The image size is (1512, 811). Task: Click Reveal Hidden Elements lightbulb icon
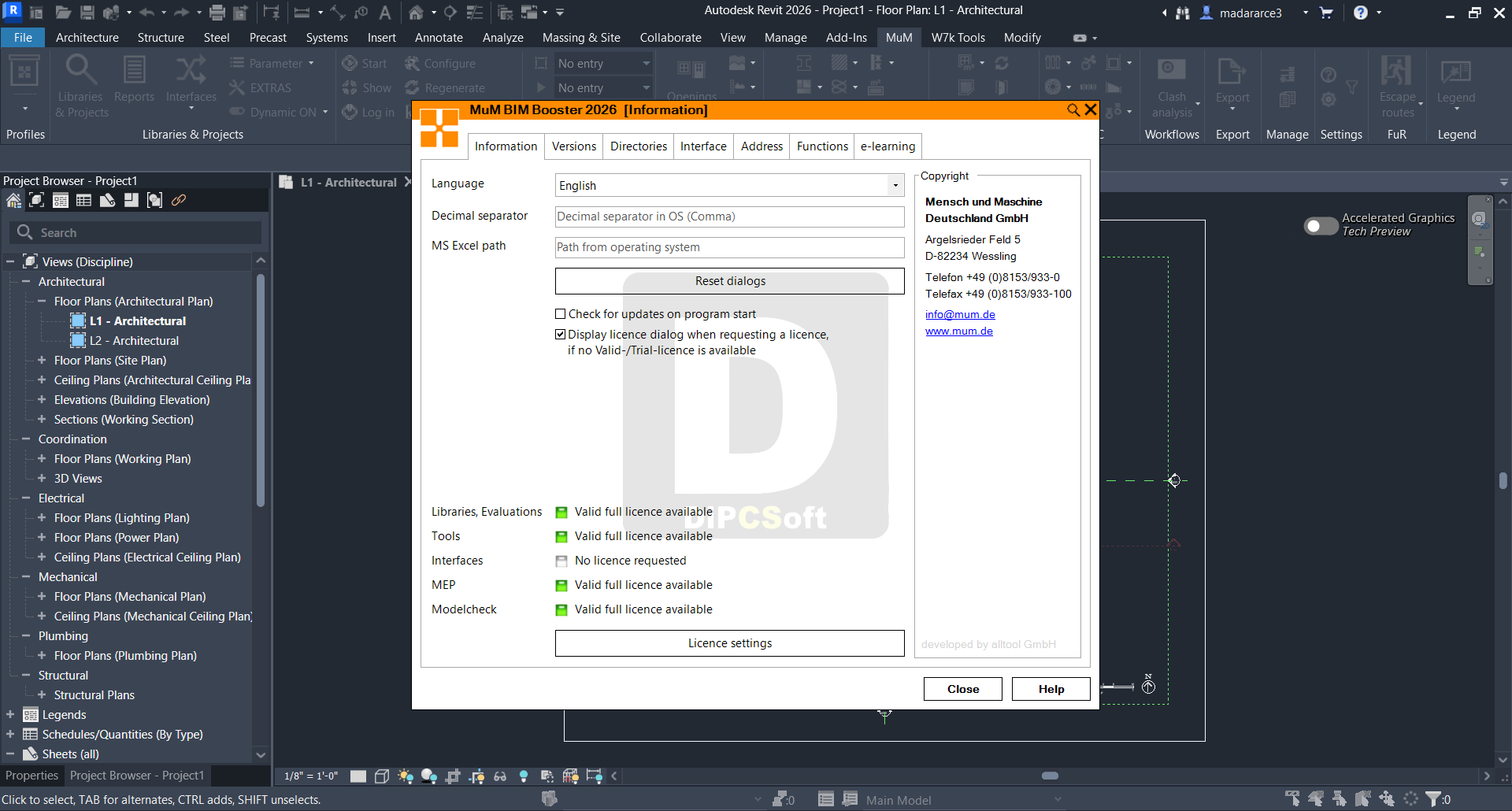click(524, 776)
